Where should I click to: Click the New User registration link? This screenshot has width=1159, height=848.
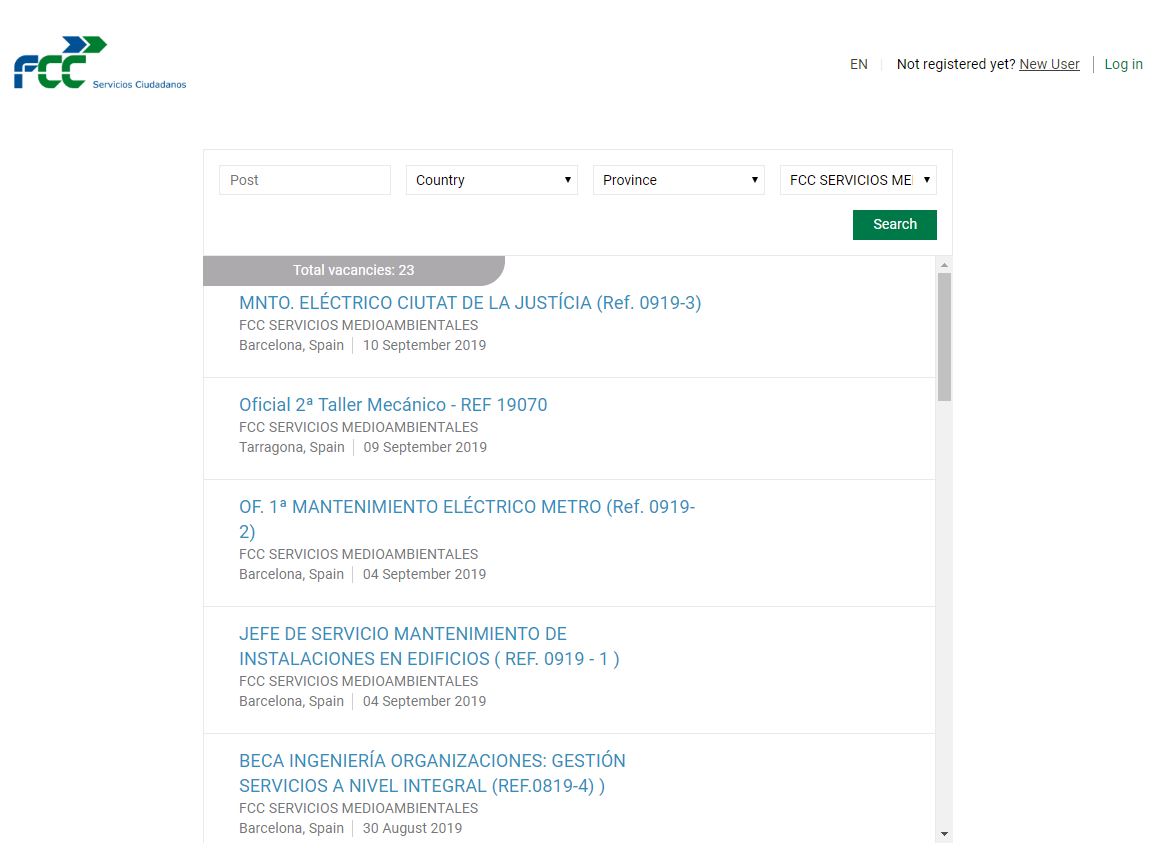pyautogui.click(x=1049, y=64)
